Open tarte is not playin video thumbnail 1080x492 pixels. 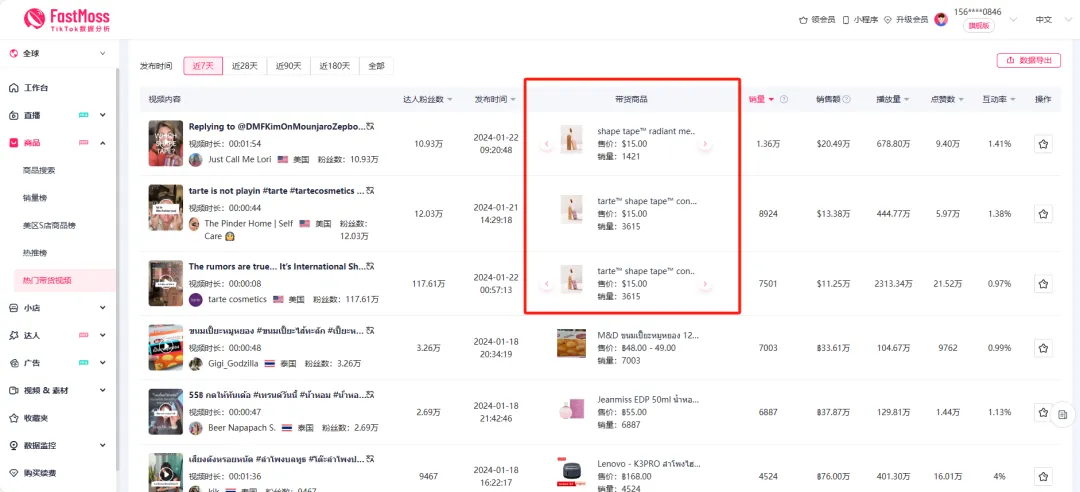pyautogui.click(x=166, y=207)
